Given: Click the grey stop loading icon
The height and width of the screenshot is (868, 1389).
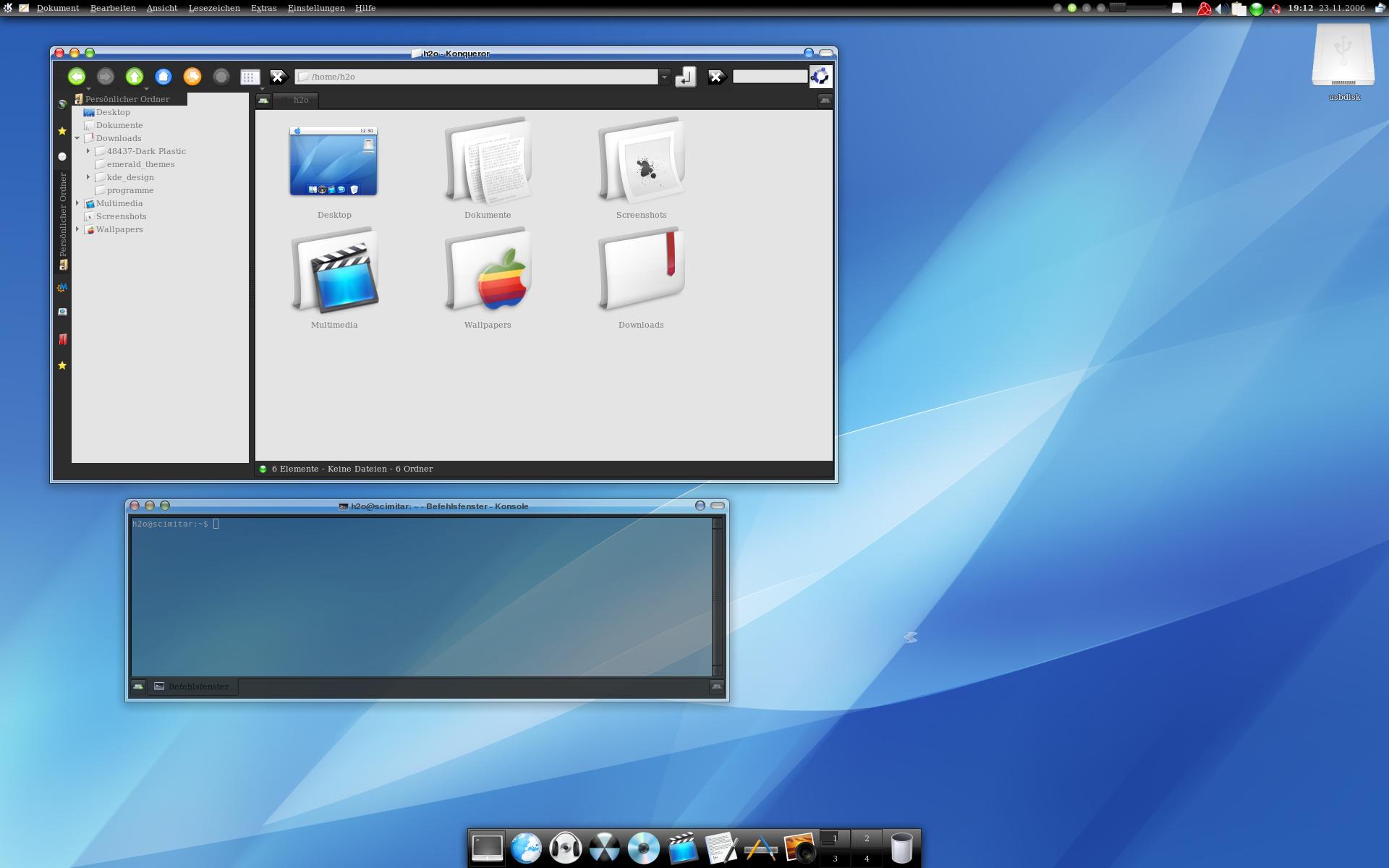Looking at the screenshot, I should coord(221,77).
